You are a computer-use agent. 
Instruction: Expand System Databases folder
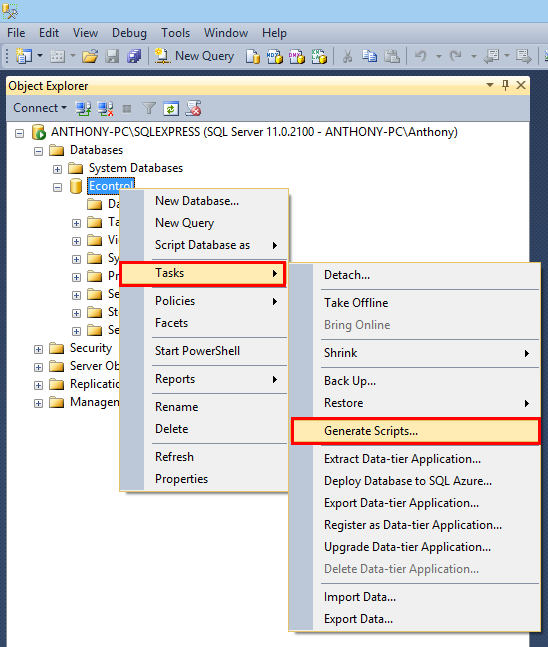tap(57, 169)
